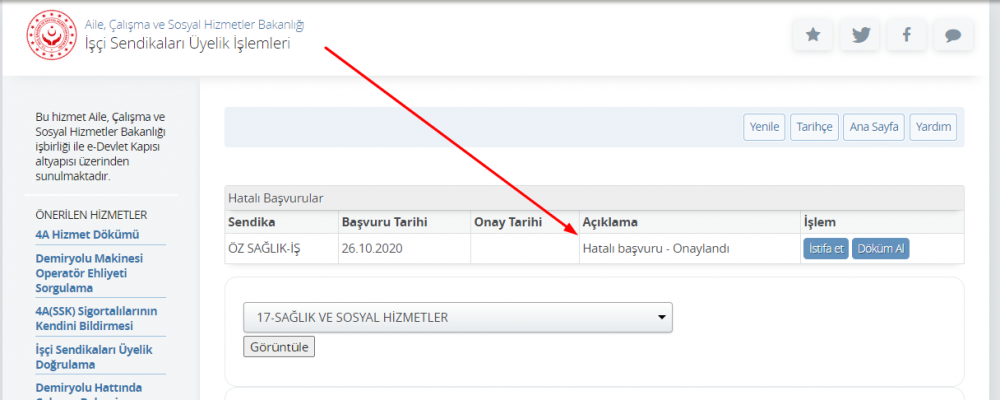Viewport: 1000px width, 400px height.
Task: Share the service on Facebook
Action: click(x=906, y=35)
